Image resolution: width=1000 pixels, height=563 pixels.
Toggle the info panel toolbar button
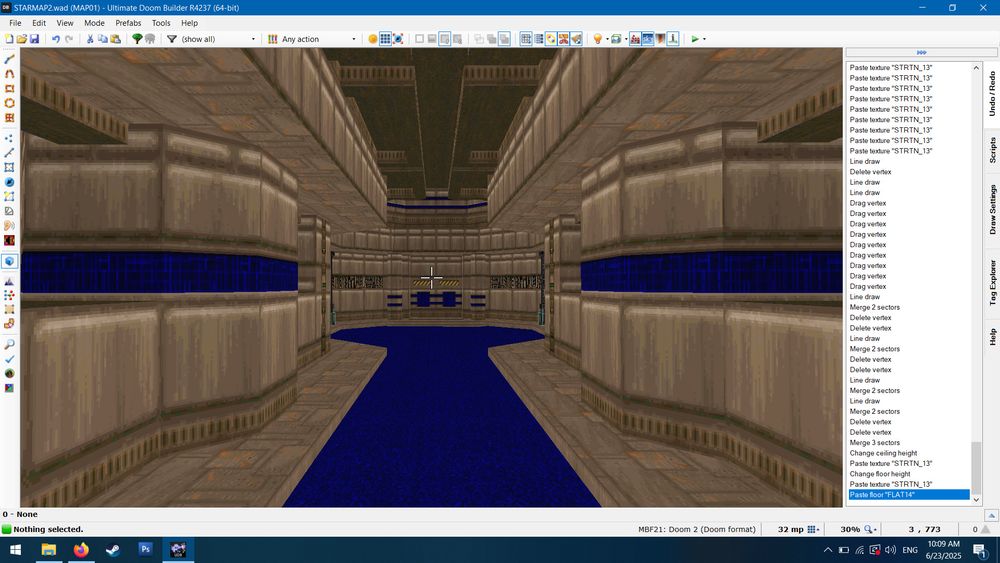673,39
